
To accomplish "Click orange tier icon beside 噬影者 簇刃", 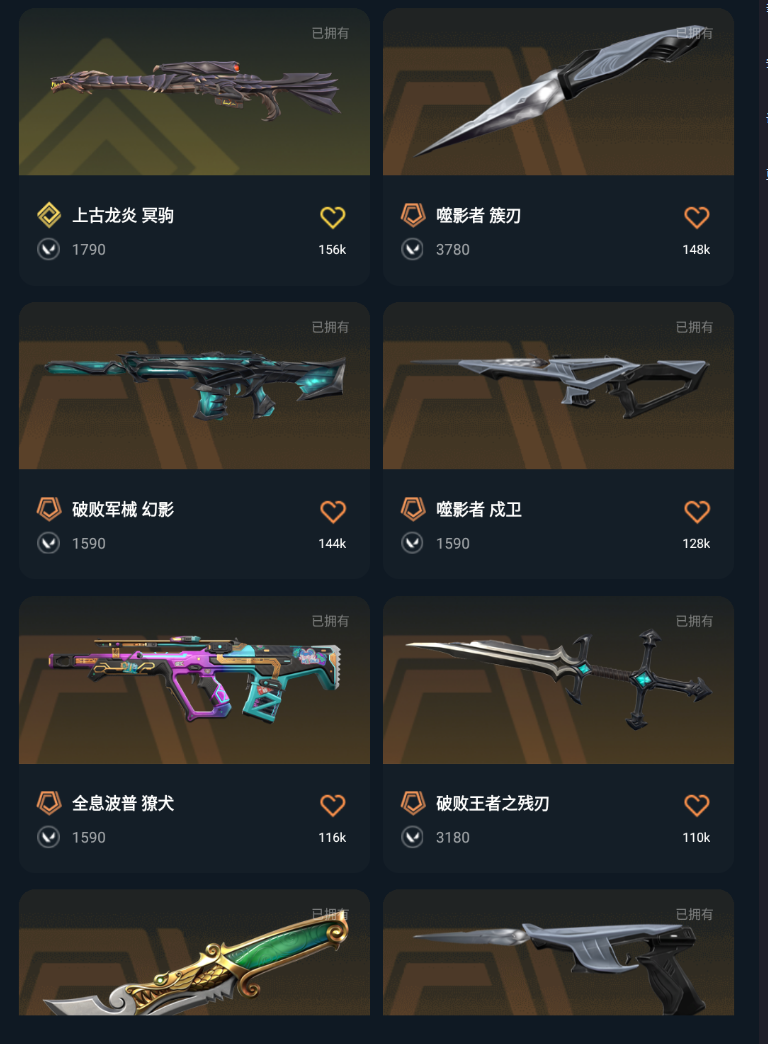I will pos(413,215).
